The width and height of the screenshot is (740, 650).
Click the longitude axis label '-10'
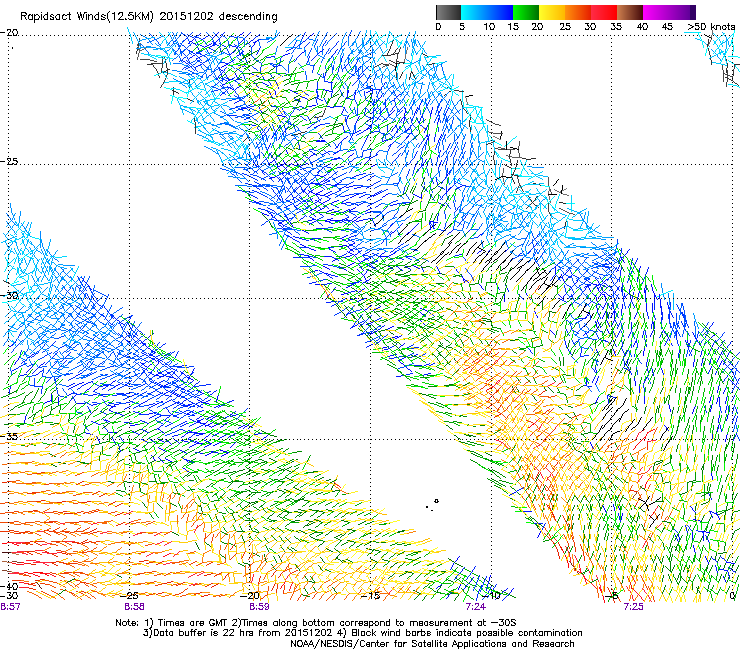[492, 596]
